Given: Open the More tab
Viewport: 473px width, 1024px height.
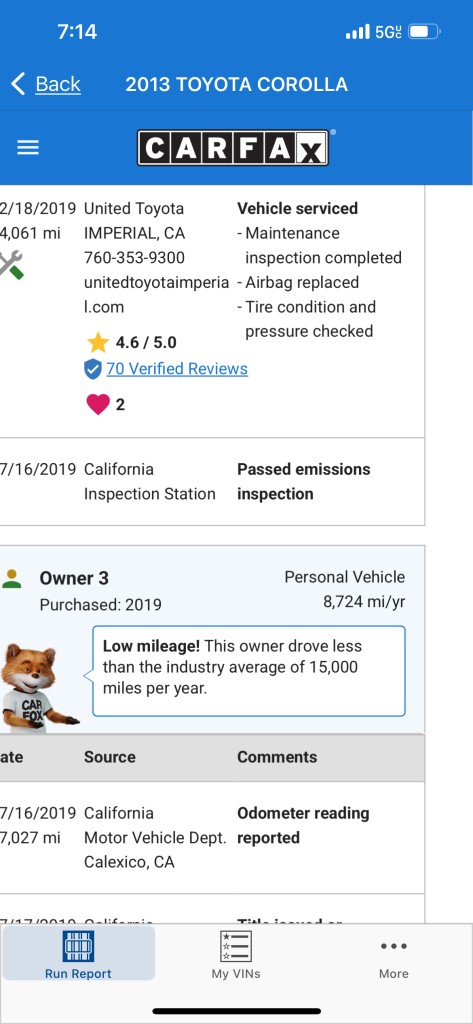Looking at the screenshot, I should [394, 957].
